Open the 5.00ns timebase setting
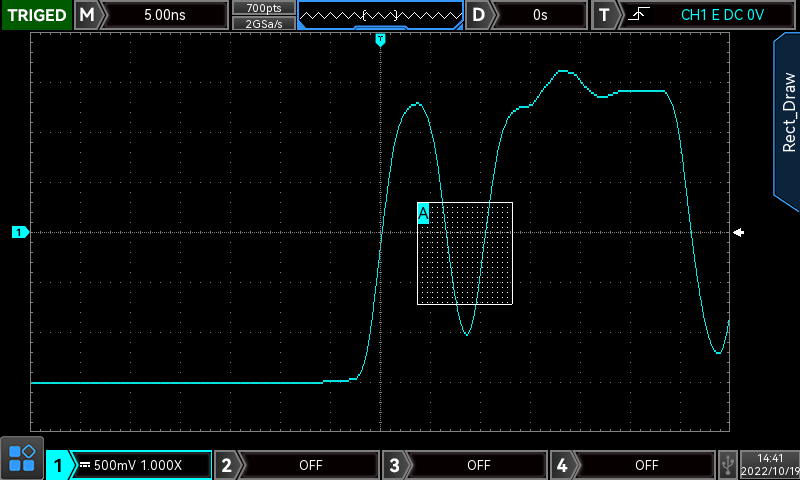 pyautogui.click(x=165, y=15)
